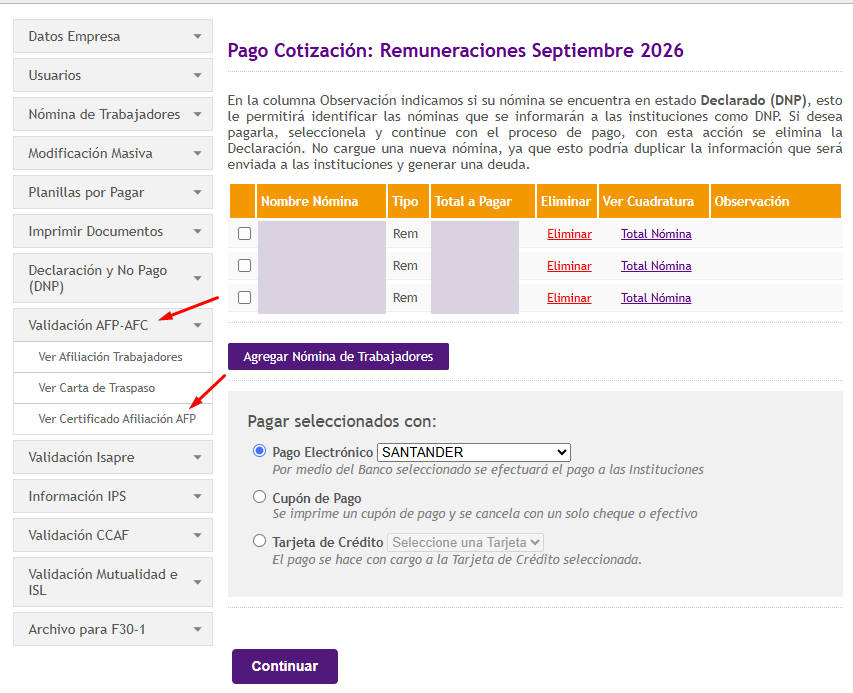Open Ver Carta de Traspaso

click(x=113, y=388)
